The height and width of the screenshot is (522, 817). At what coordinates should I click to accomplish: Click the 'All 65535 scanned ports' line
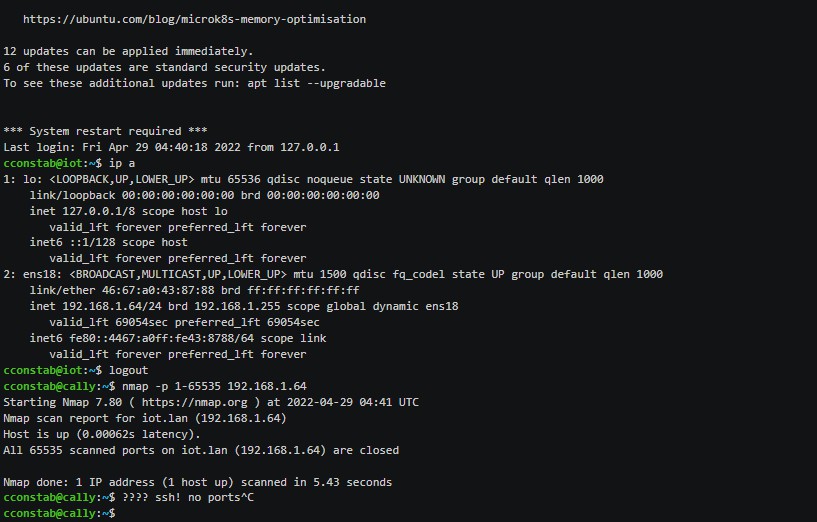(201, 450)
